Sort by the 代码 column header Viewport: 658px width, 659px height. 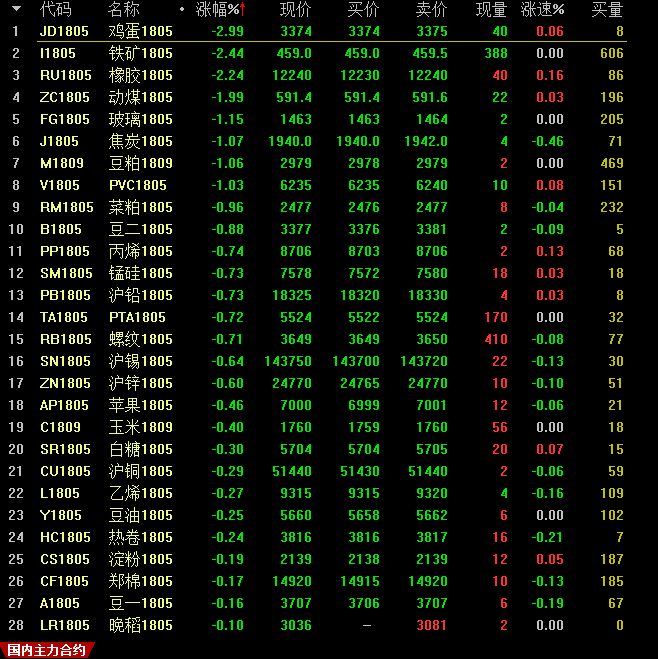55,10
